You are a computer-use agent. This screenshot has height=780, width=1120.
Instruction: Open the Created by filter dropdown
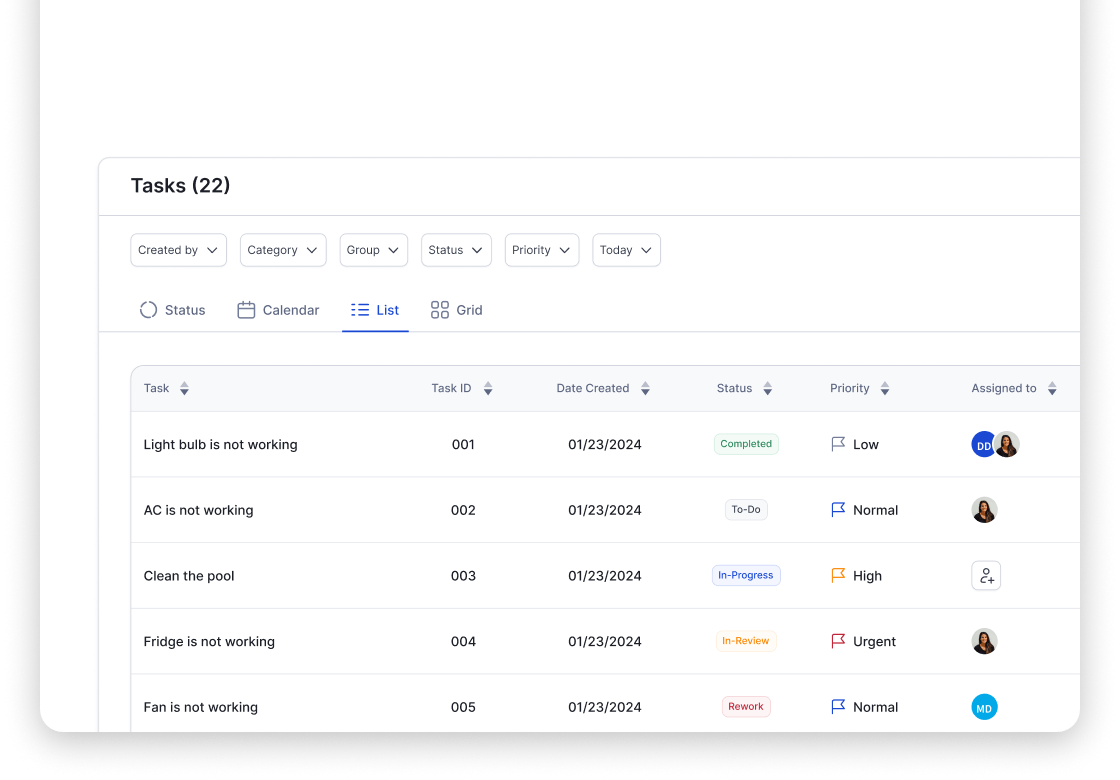[x=178, y=250]
